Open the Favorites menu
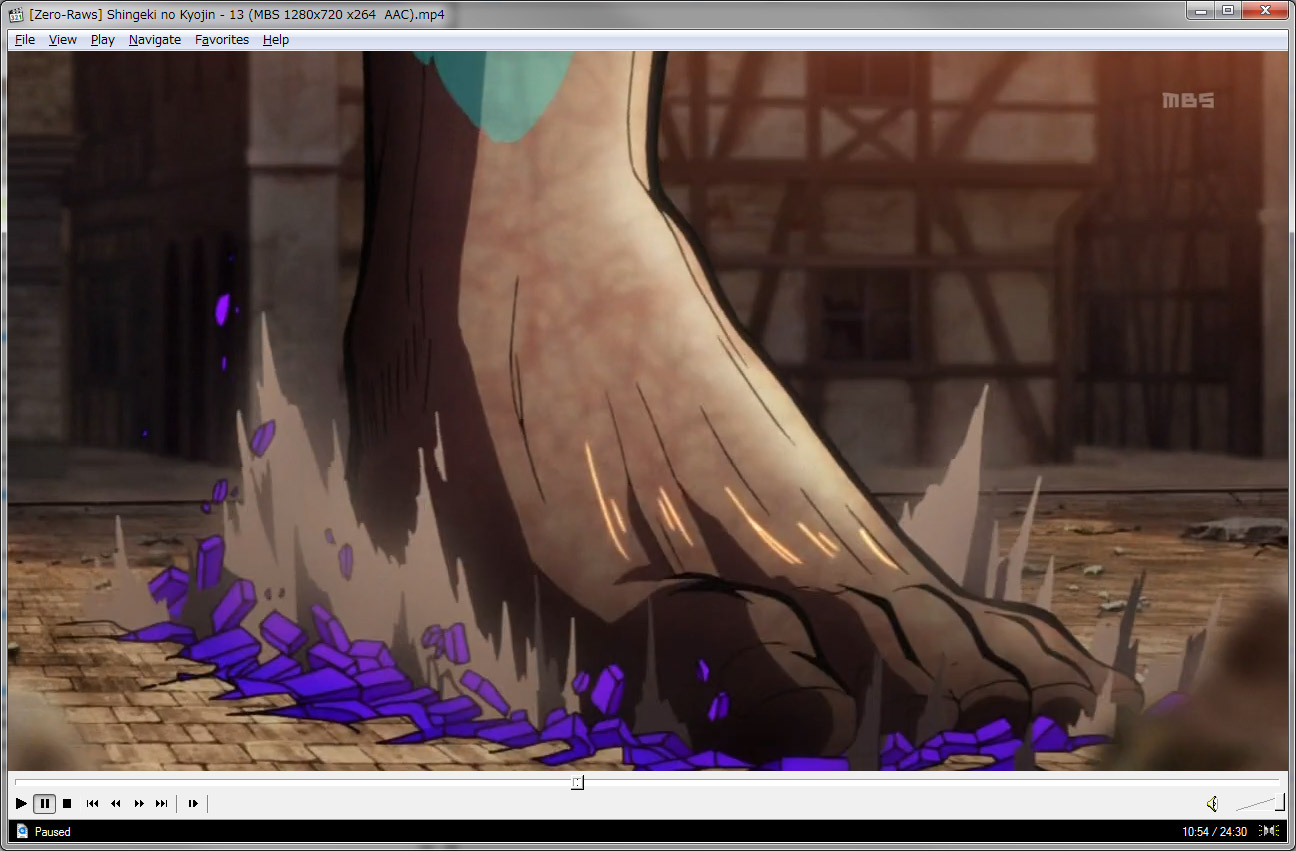The height and width of the screenshot is (851, 1296). 222,40
